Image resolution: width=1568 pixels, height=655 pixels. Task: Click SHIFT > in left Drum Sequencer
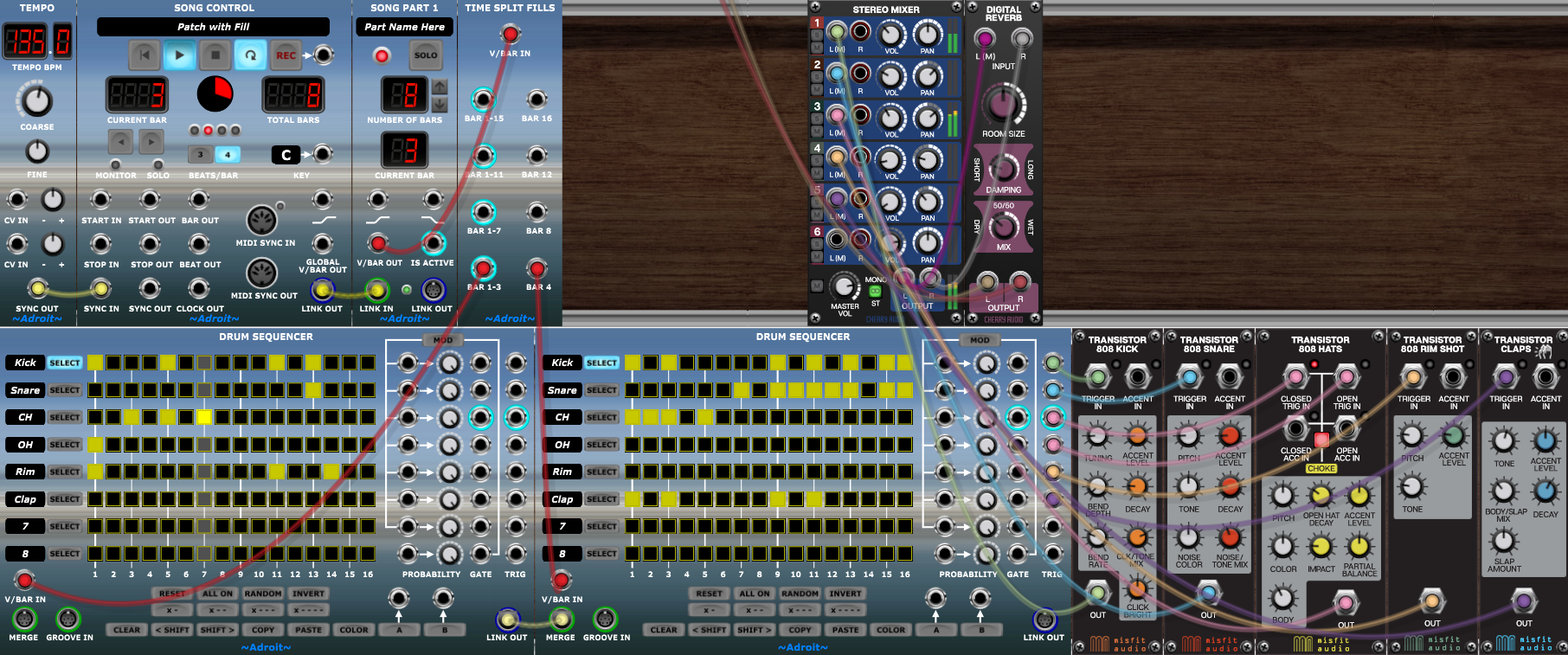(x=217, y=630)
